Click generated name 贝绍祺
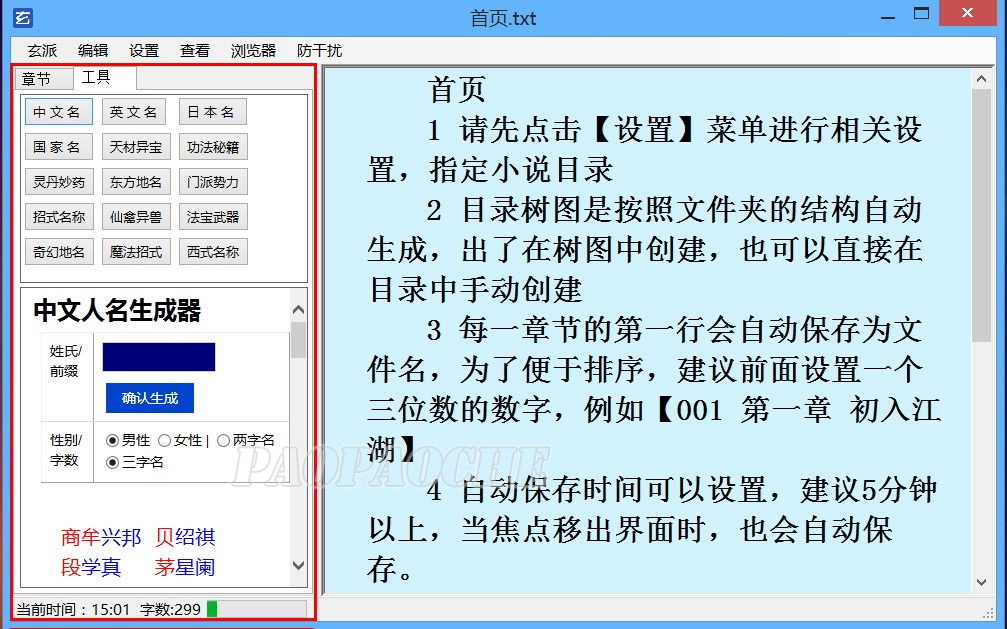The height and width of the screenshot is (629, 1007). [185, 537]
